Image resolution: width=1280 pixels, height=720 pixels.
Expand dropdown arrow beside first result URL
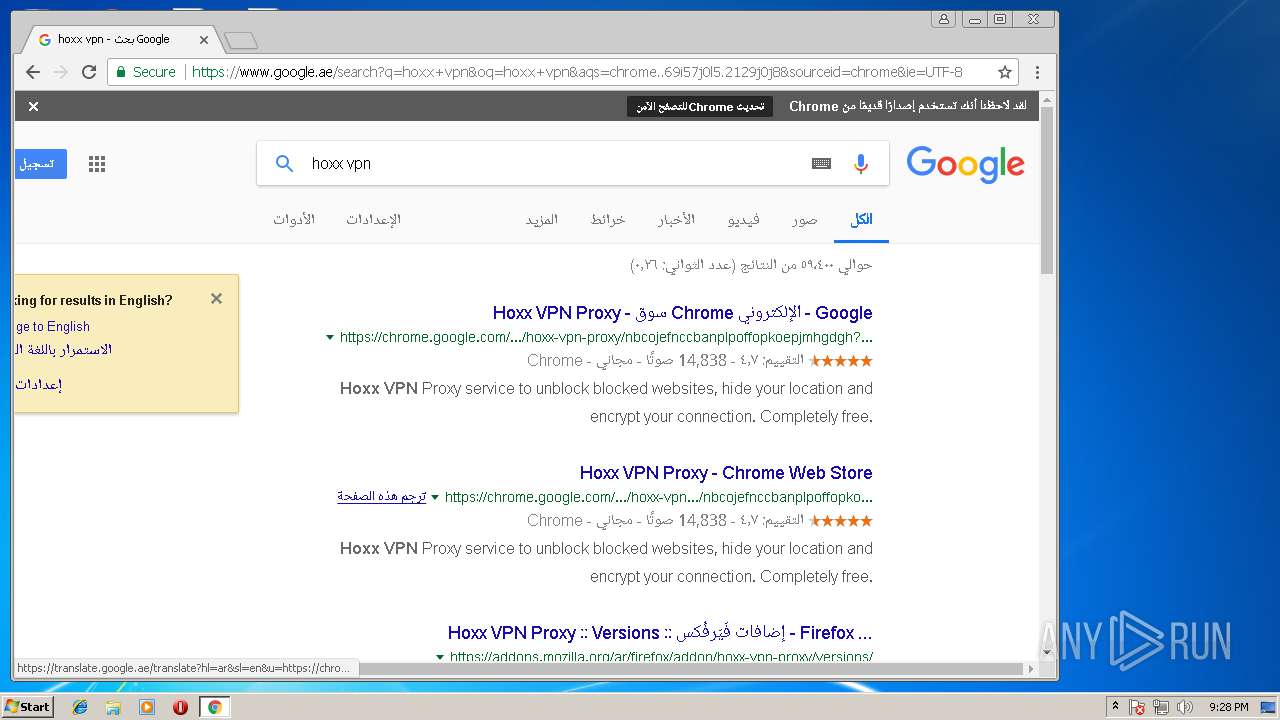(330, 338)
